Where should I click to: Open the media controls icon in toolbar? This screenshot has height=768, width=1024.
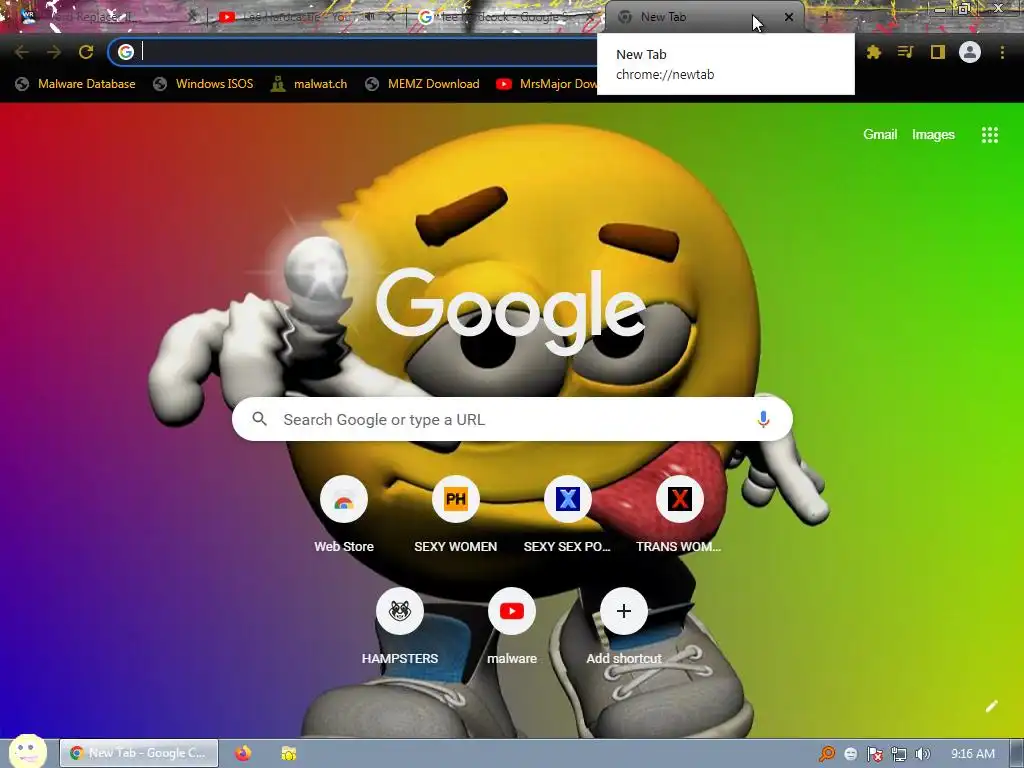(905, 52)
